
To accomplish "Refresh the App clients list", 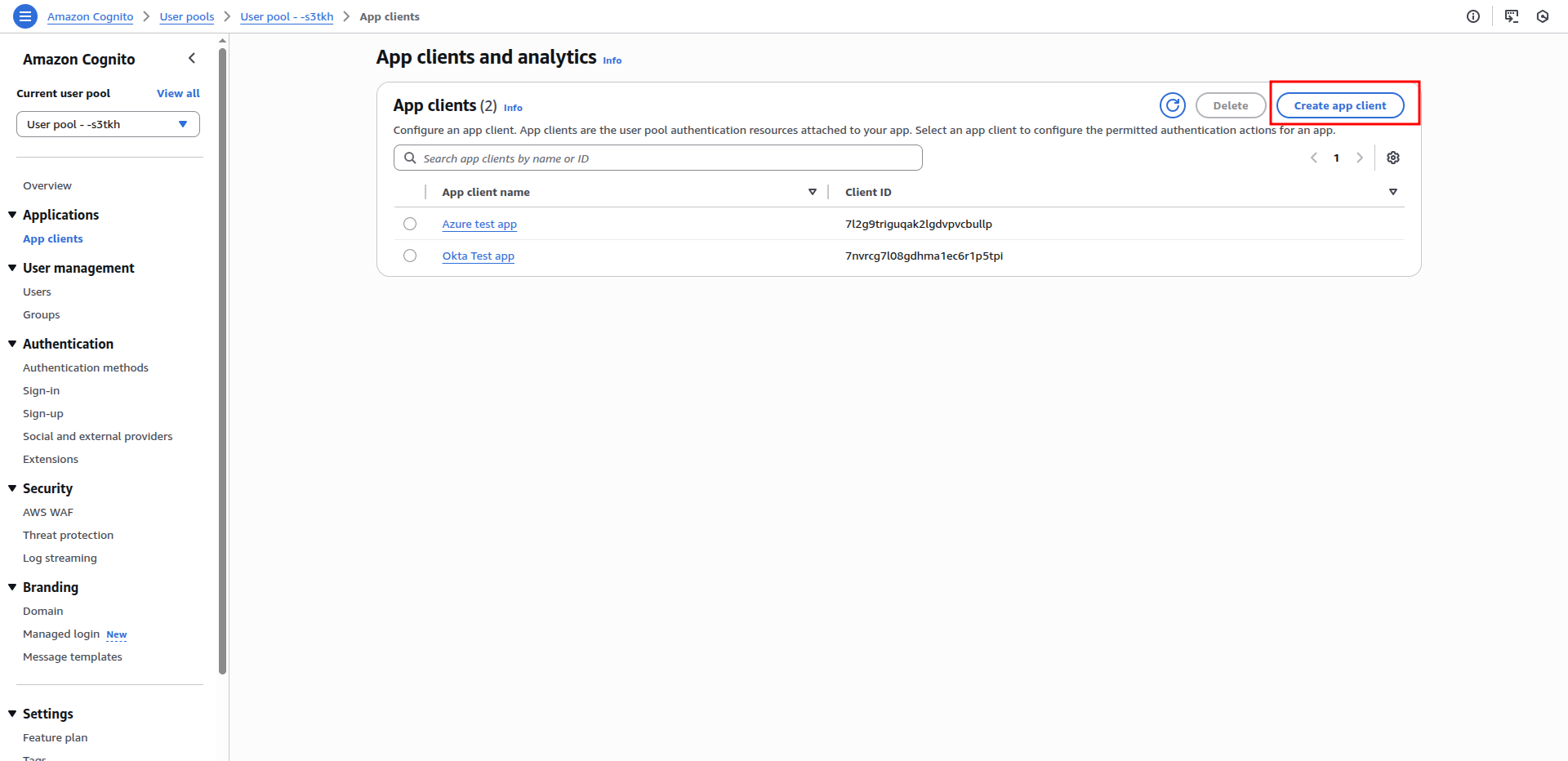I will (1173, 105).
